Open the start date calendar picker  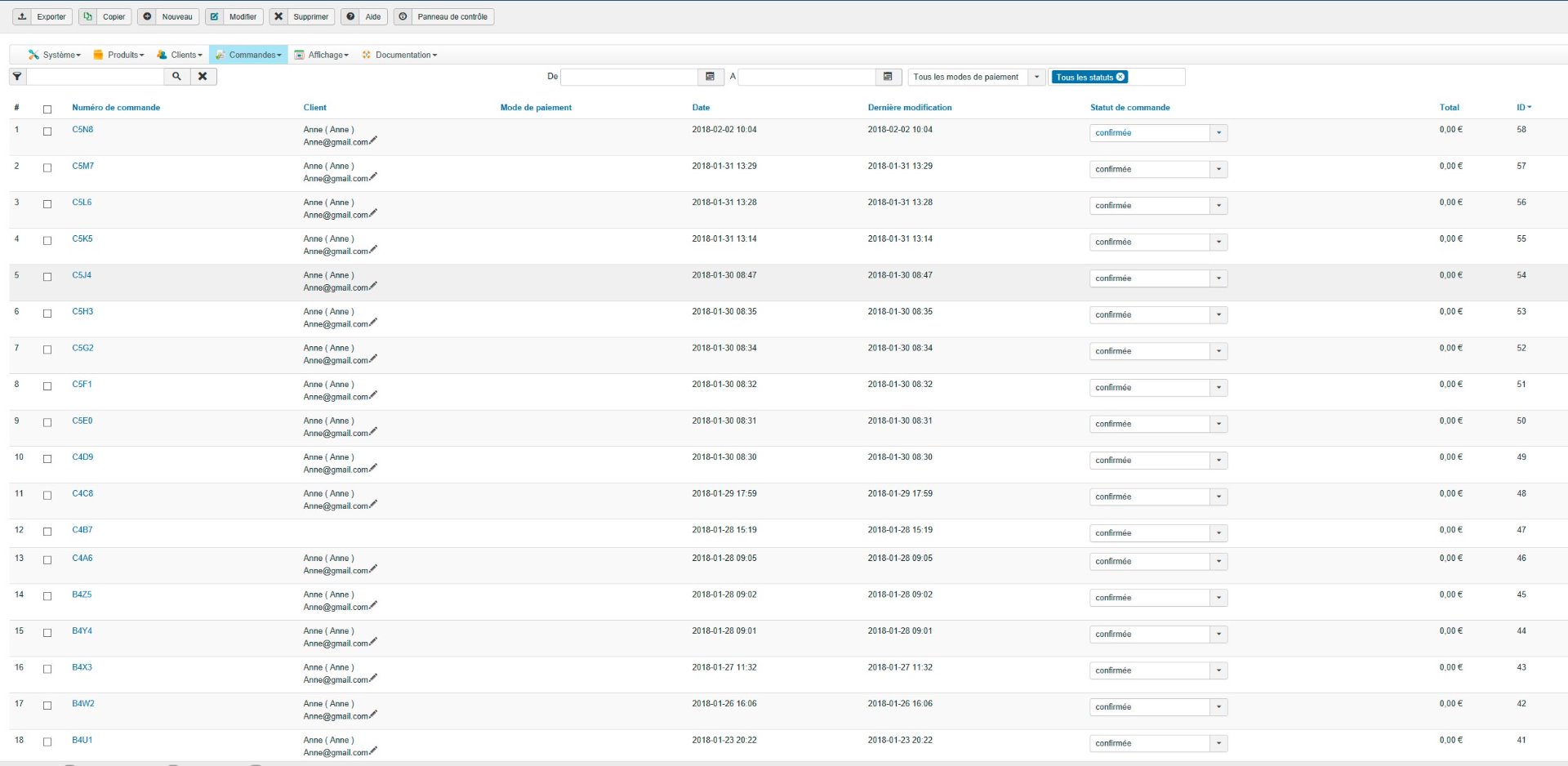click(710, 77)
